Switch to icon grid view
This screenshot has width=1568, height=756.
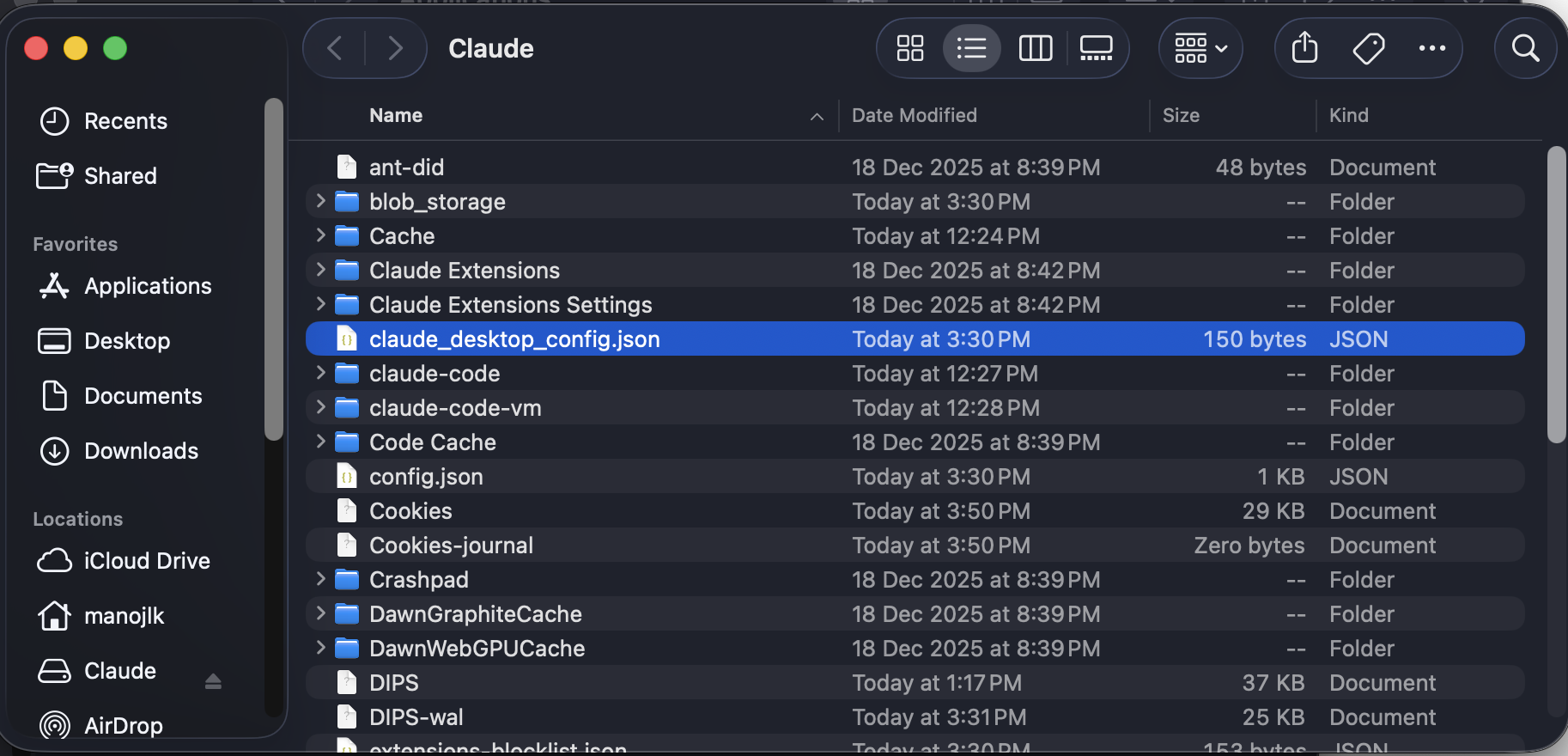coord(909,48)
